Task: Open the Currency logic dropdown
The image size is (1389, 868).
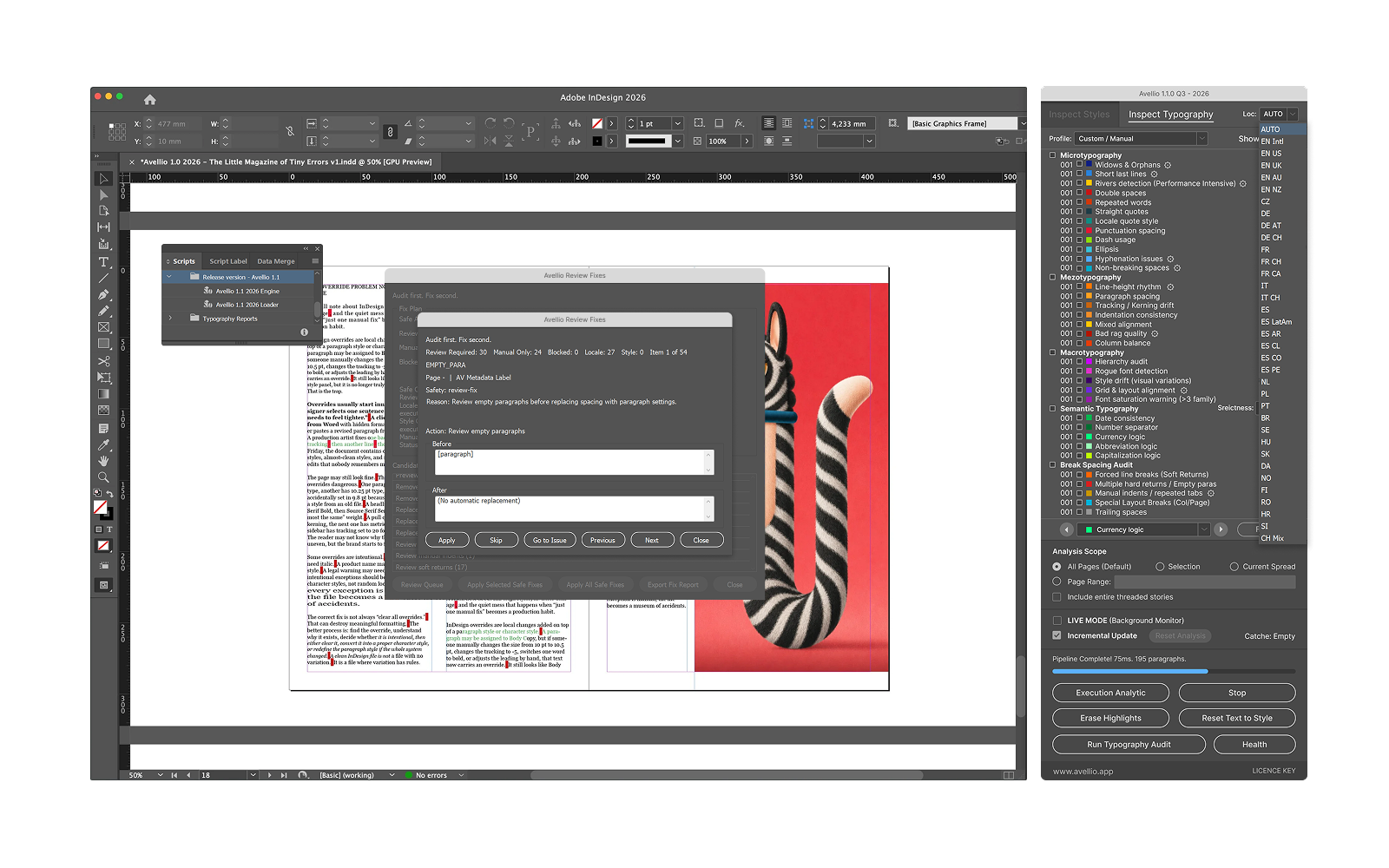Action: point(1144,529)
